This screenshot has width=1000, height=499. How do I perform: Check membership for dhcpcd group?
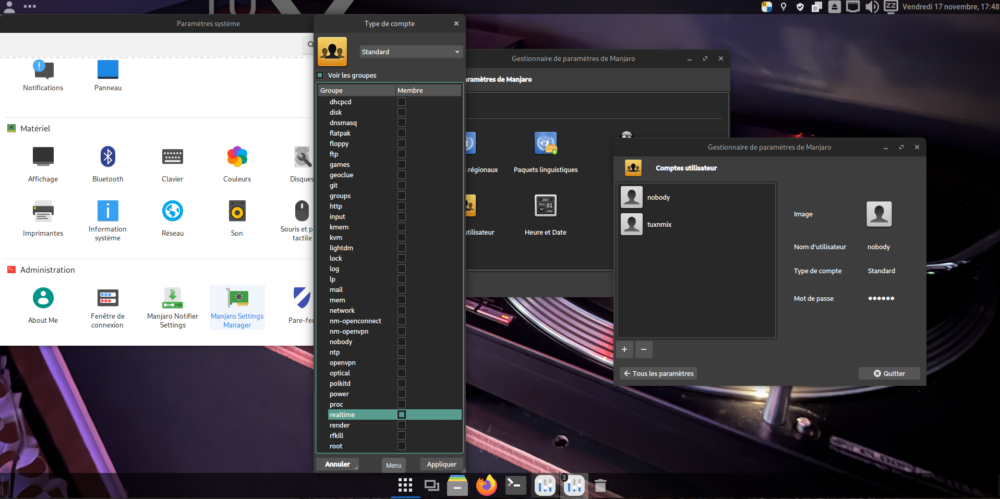[x=402, y=102]
